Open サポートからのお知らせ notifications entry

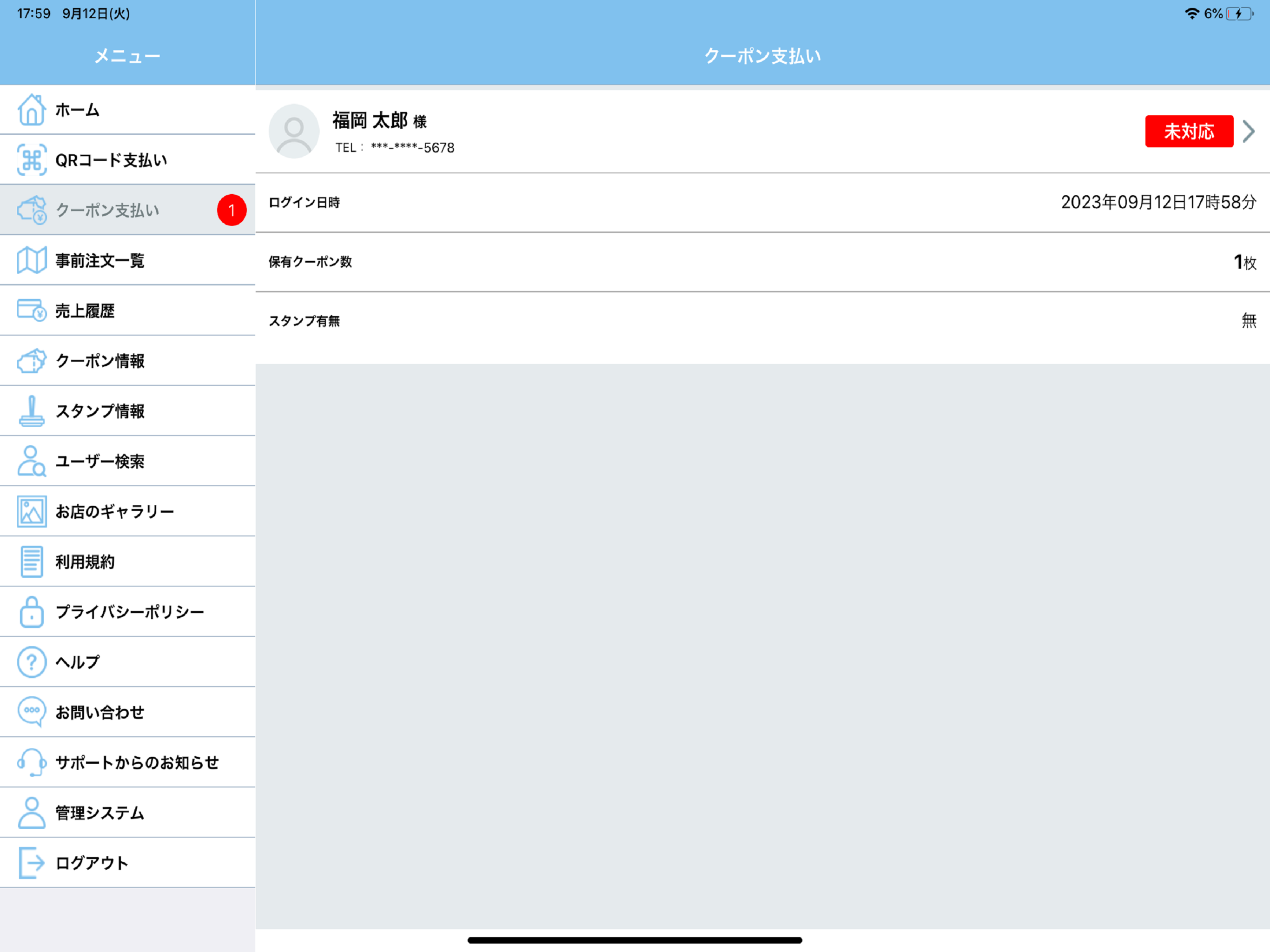(137, 762)
